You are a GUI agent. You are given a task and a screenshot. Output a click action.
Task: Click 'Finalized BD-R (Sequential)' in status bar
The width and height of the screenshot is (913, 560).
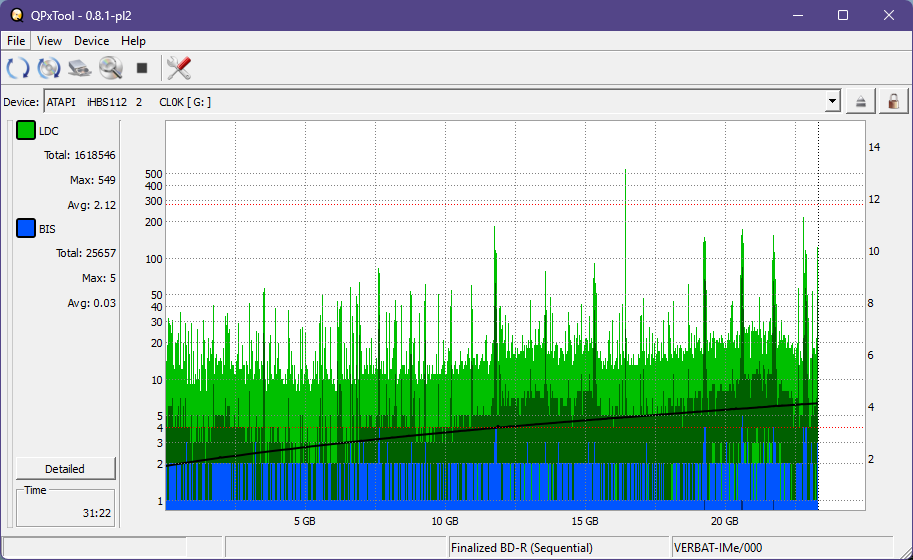click(522, 548)
